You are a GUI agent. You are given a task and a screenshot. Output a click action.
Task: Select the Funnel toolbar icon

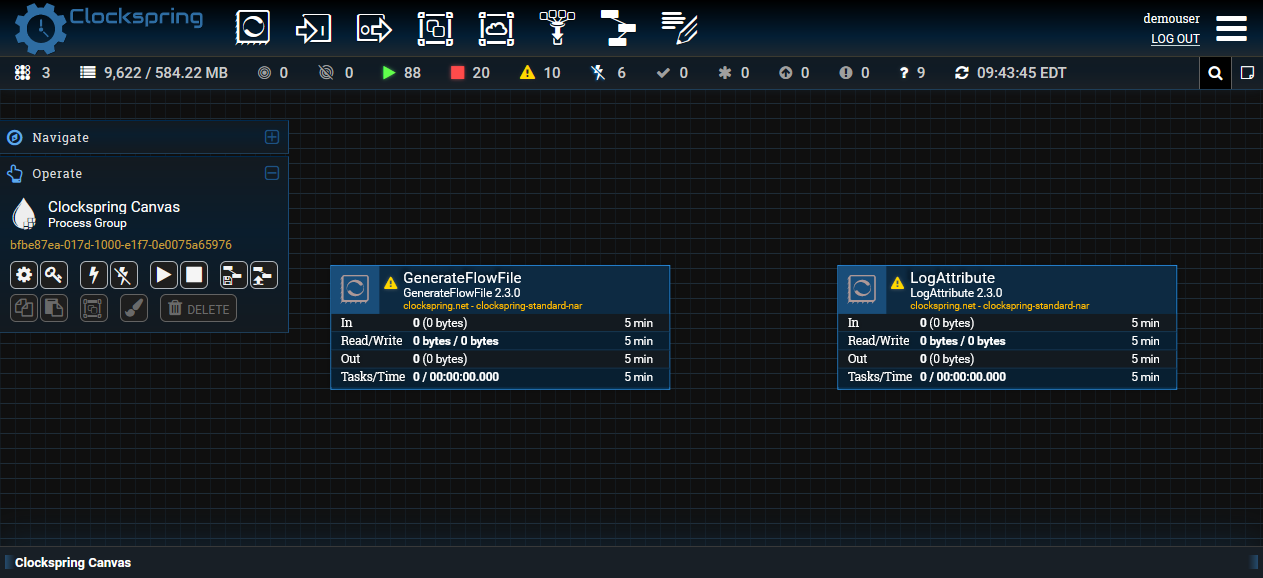pyautogui.click(x=557, y=27)
